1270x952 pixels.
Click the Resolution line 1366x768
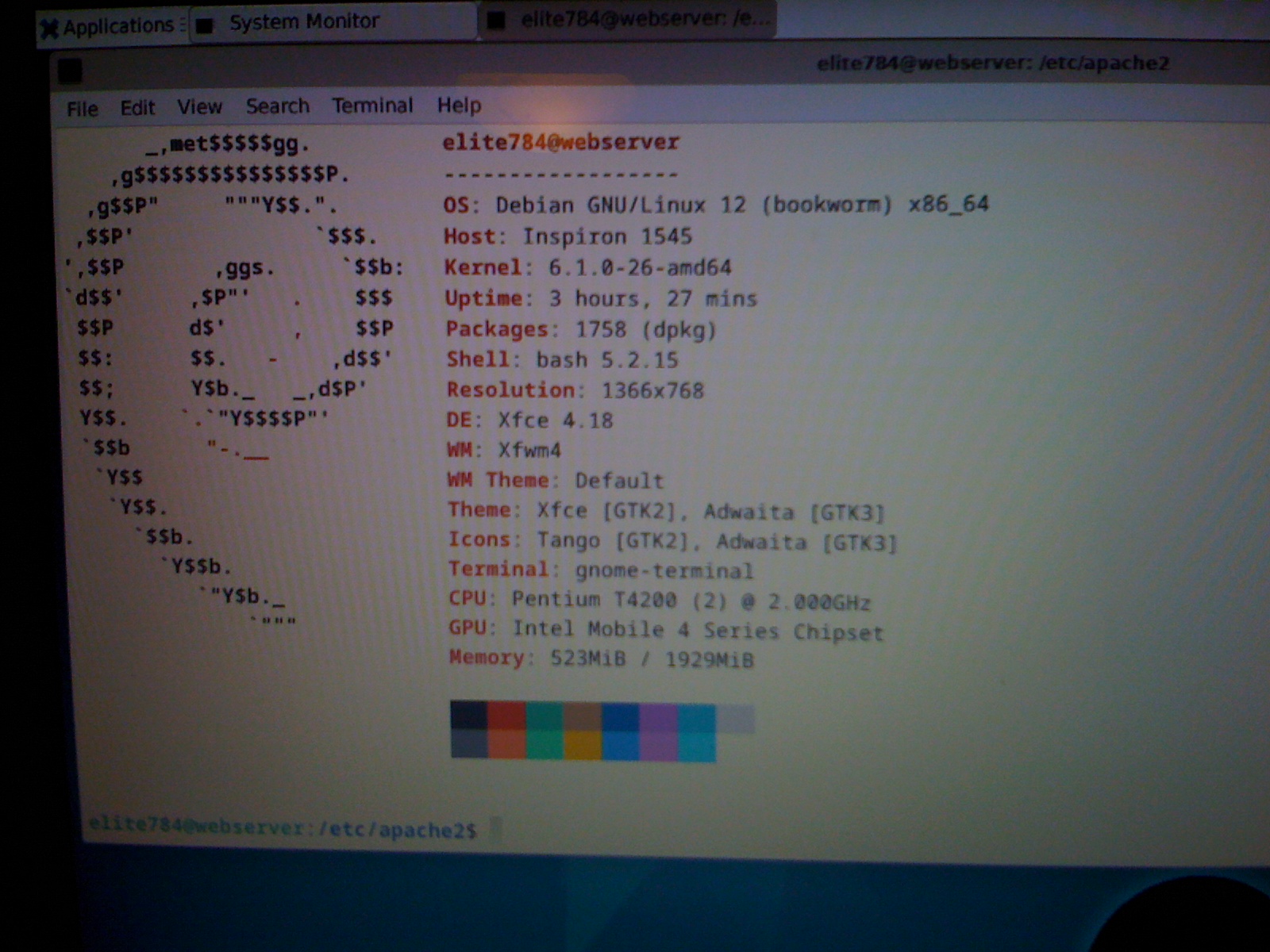[x=575, y=390]
